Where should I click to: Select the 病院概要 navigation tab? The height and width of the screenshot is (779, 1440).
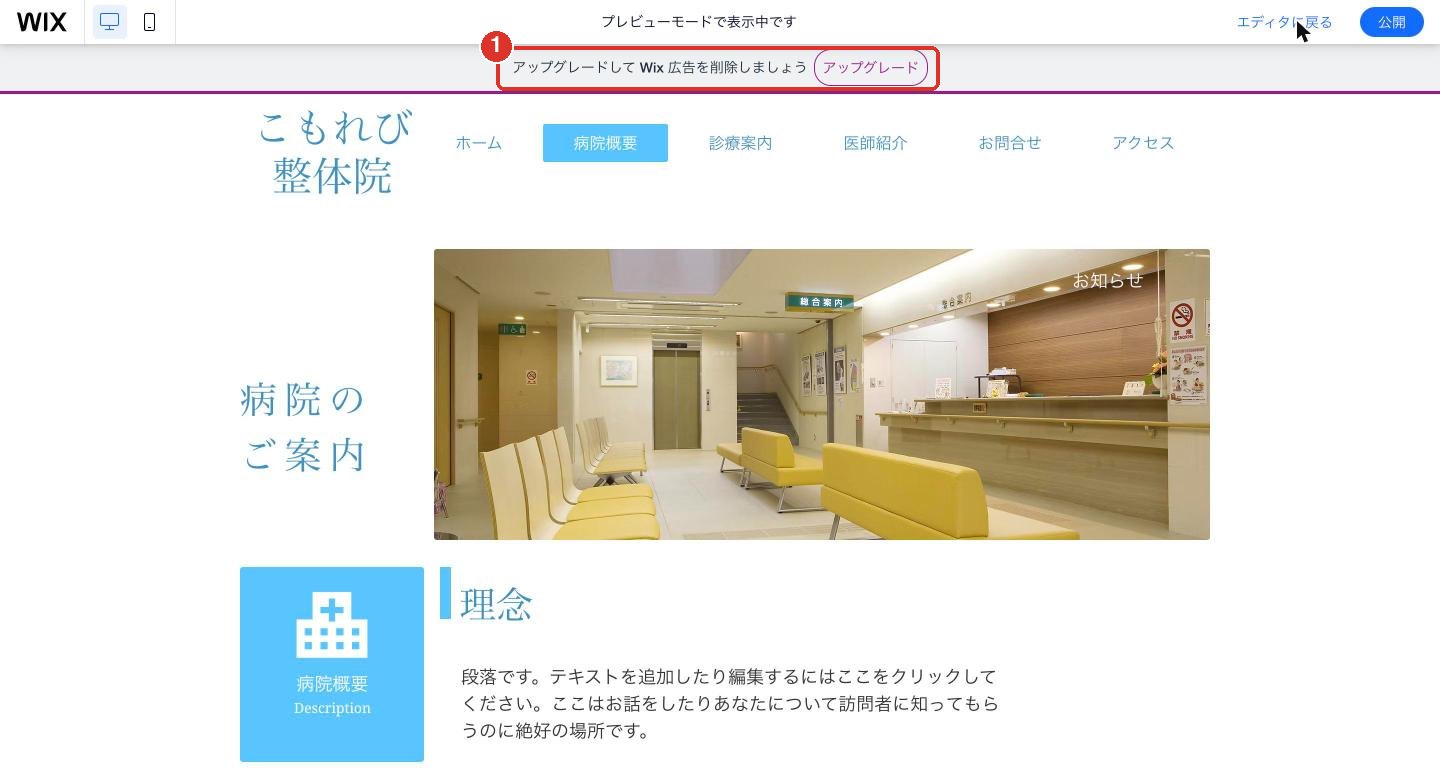[x=605, y=143]
